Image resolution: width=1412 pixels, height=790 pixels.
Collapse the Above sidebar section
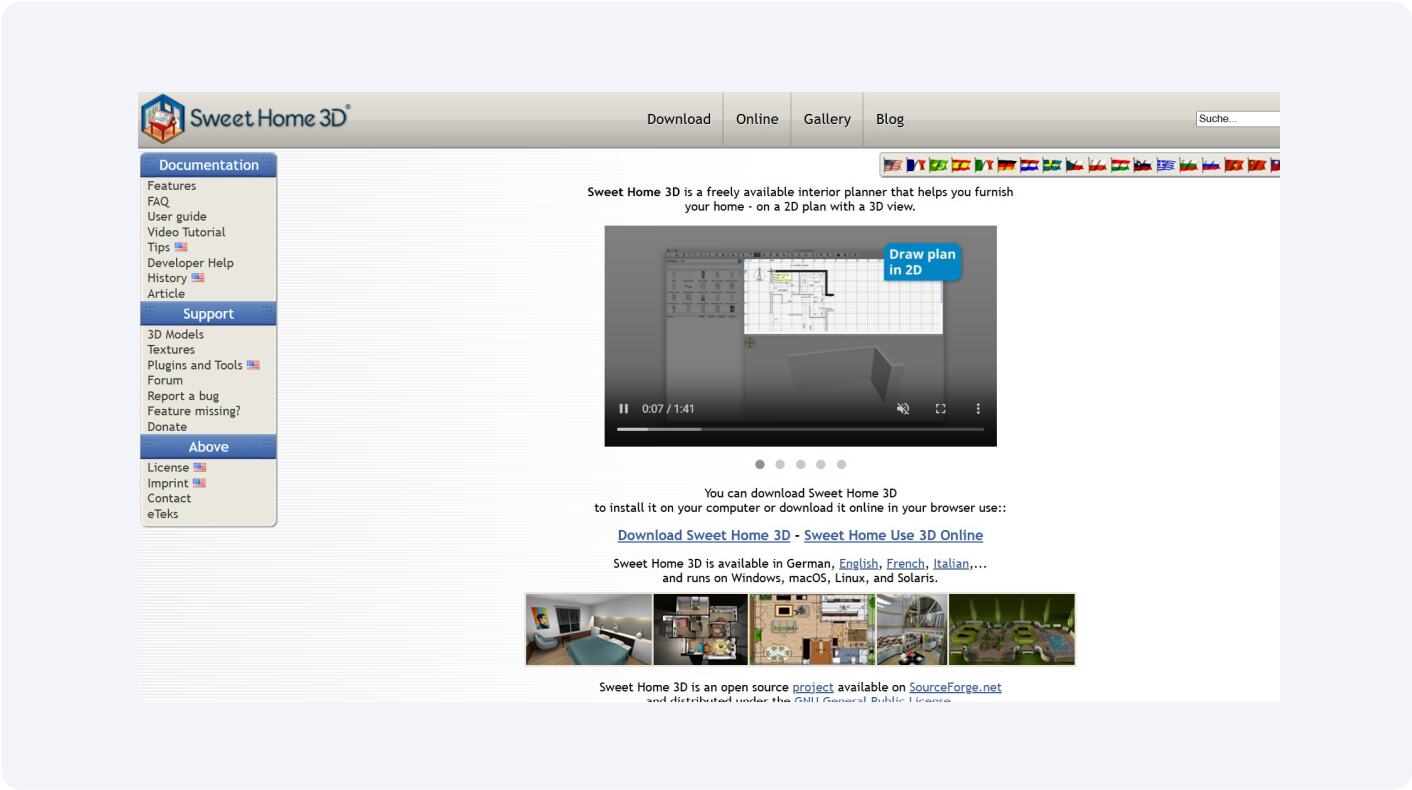208,447
